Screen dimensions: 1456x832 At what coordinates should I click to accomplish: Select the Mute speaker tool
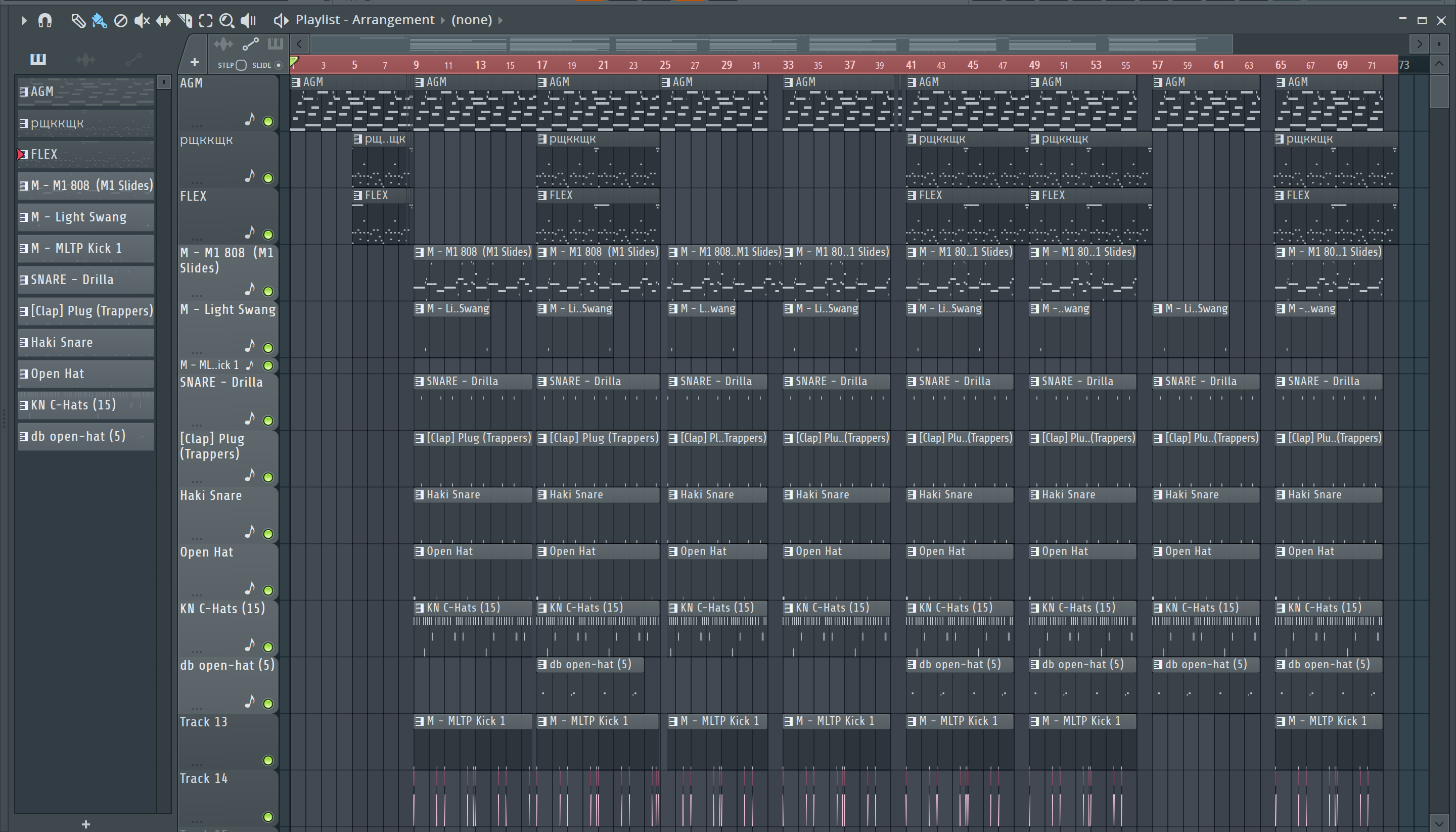coord(142,21)
